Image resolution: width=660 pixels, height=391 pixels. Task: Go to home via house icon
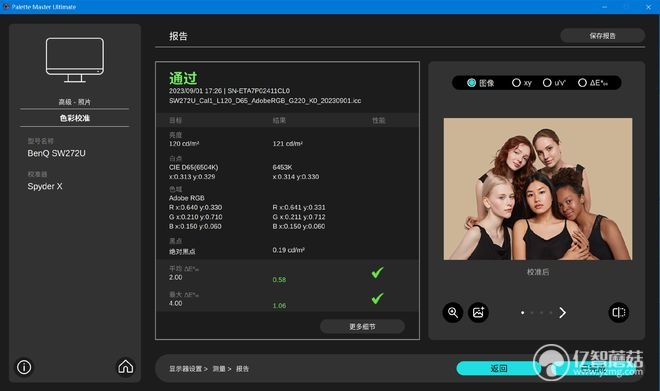(x=125, y=367)
